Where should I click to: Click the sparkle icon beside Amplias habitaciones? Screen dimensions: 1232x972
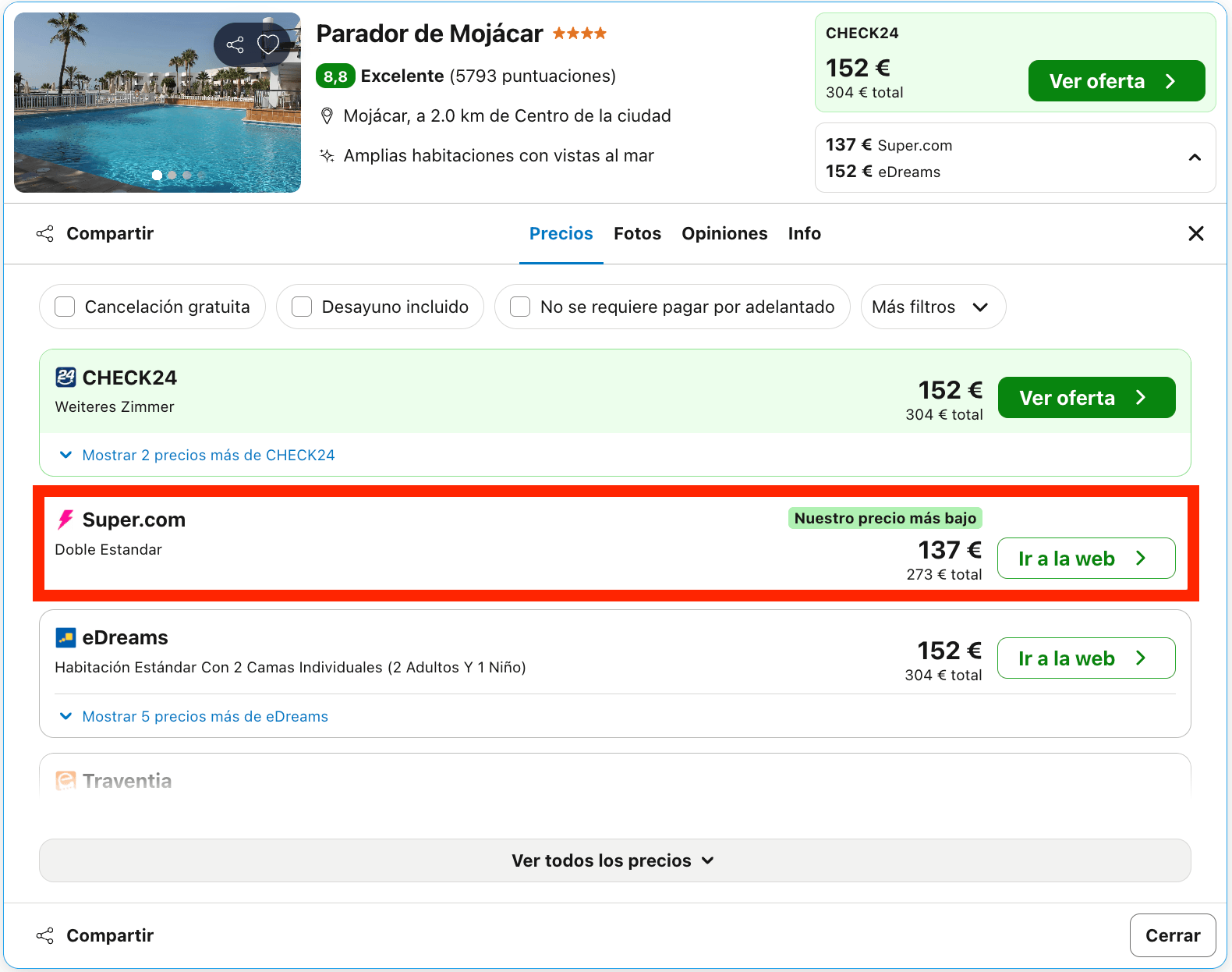click(x=327, y=155)
